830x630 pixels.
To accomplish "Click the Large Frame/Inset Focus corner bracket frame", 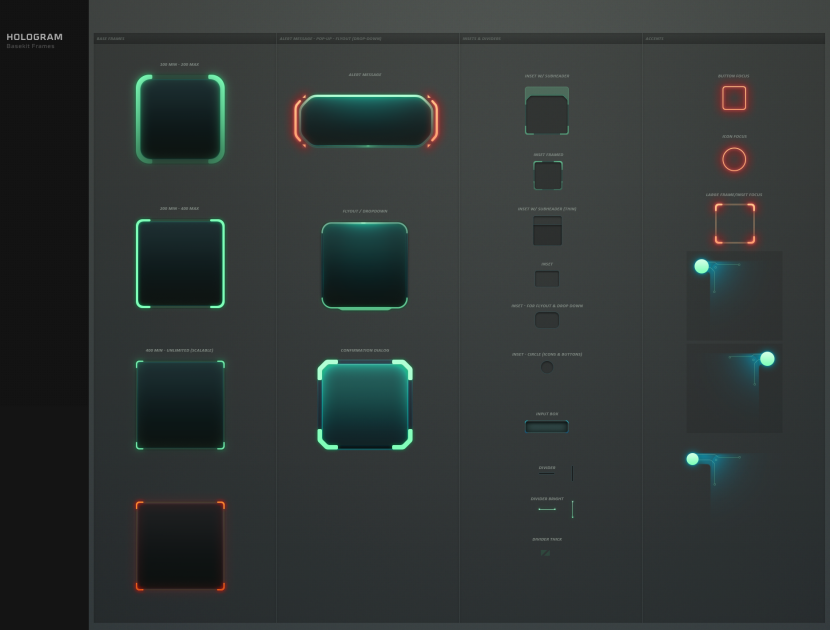I will click(x=734, y=224).
